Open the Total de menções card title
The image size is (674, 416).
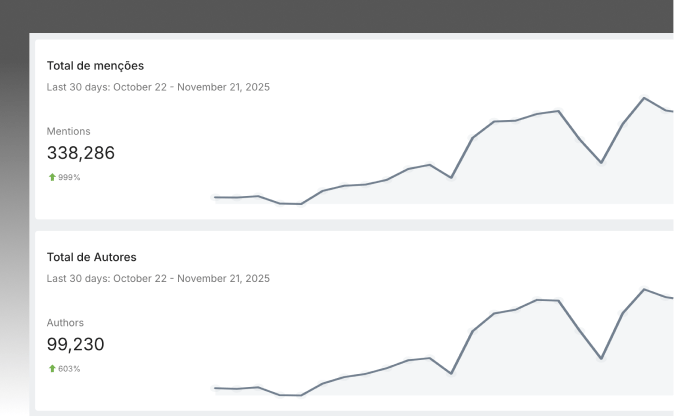point(95,65)
